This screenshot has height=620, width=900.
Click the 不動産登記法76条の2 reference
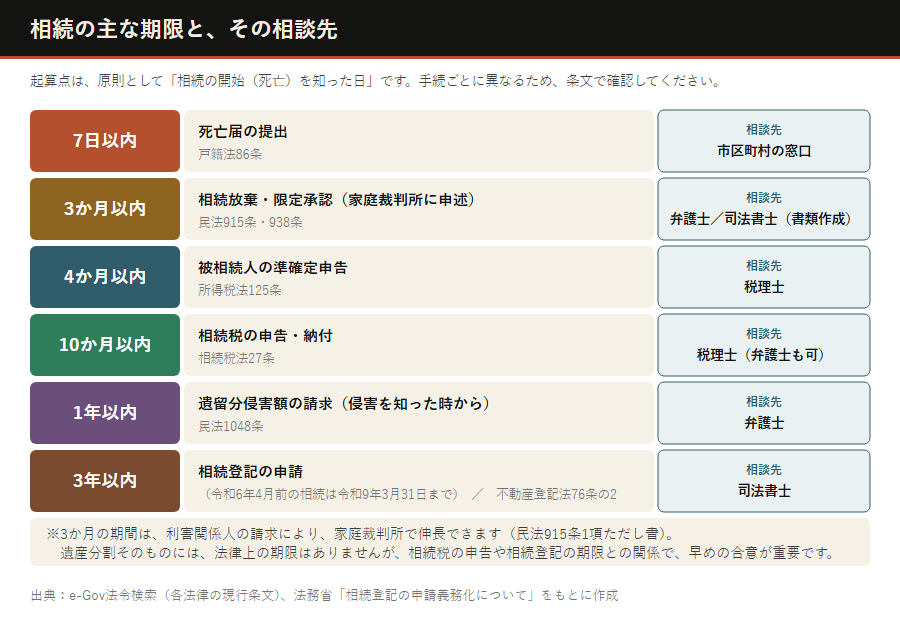pos(556,494)
